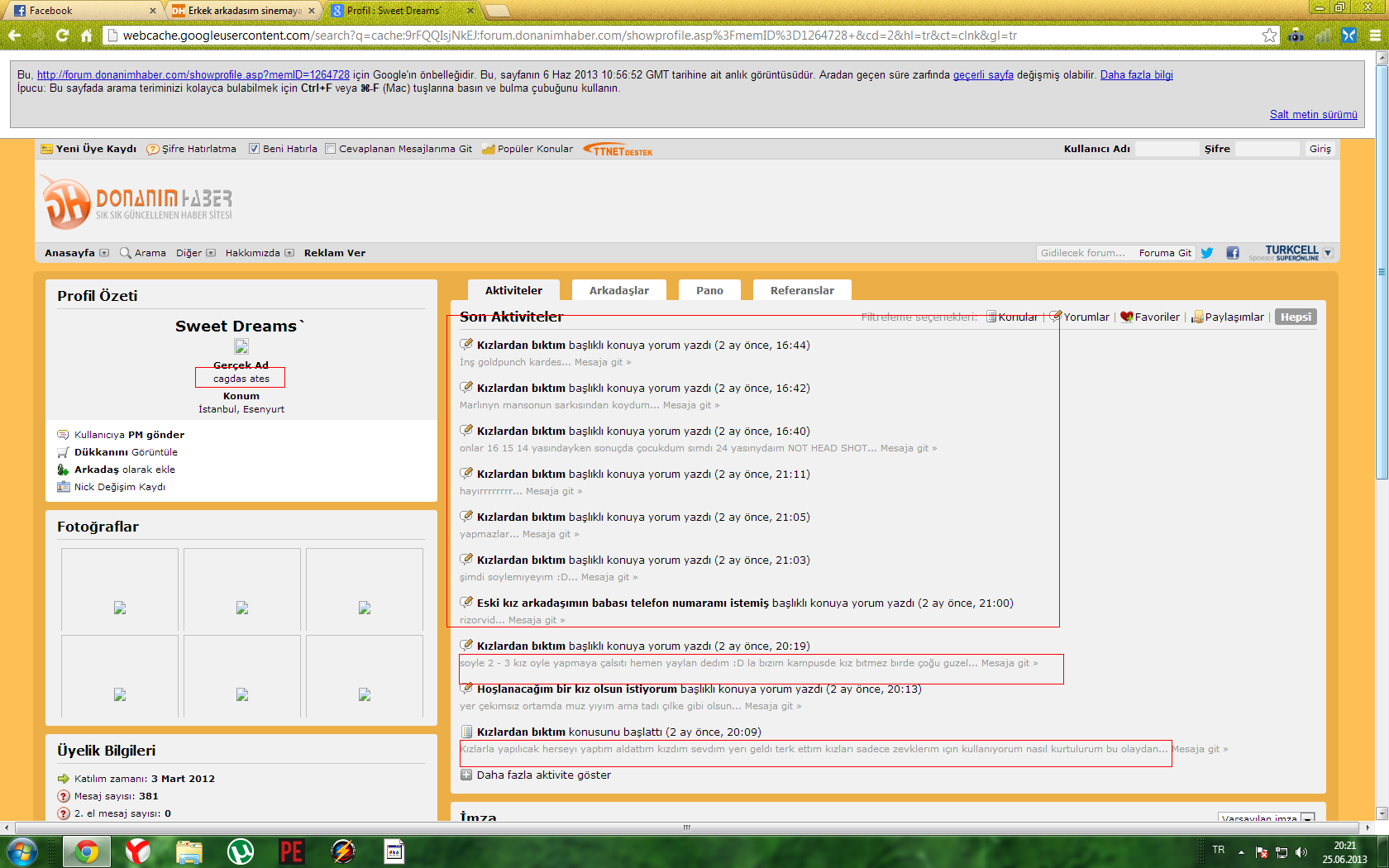Open the Salt metin sürümü link
The height and width of the screenshot is (868, 1389).
1313,115
